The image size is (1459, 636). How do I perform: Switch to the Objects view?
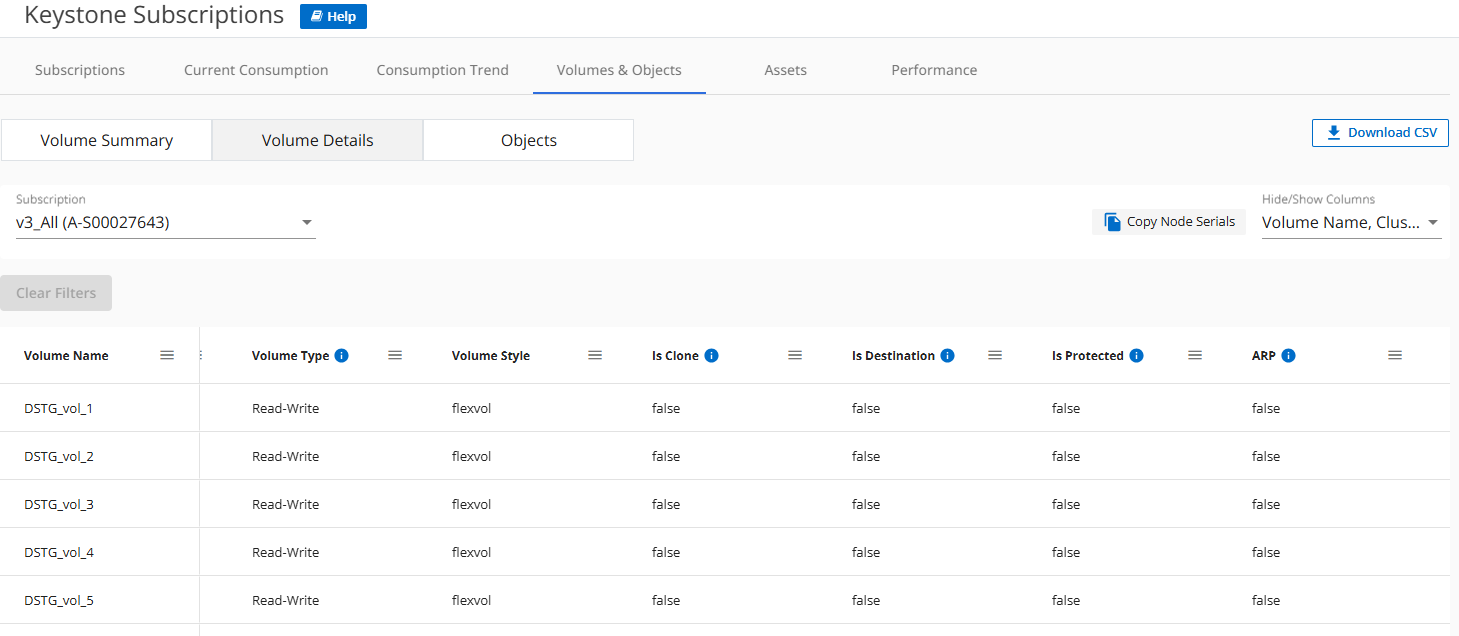(x=528, y=141)
